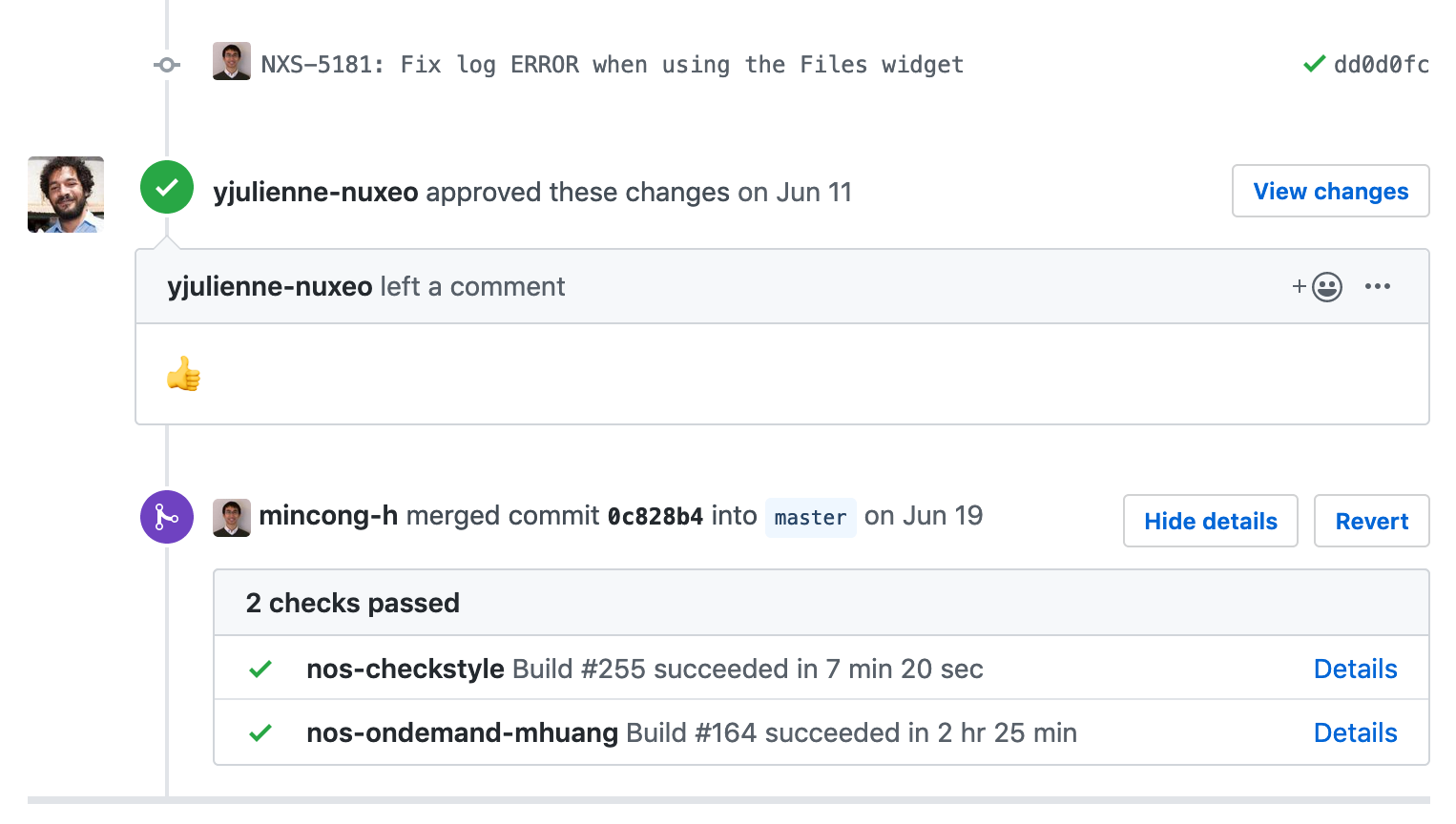Open commit hash dd0d0fc
The image size is (1456, 824).
pos(1381,64)
